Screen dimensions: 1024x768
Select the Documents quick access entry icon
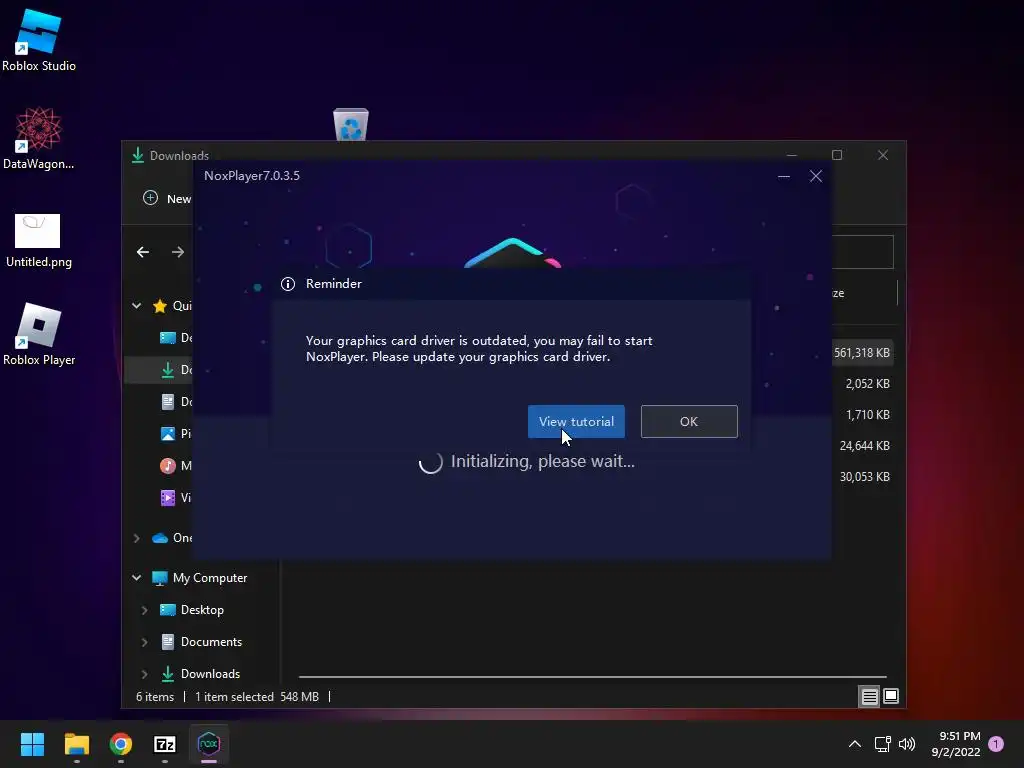[168, 402]
